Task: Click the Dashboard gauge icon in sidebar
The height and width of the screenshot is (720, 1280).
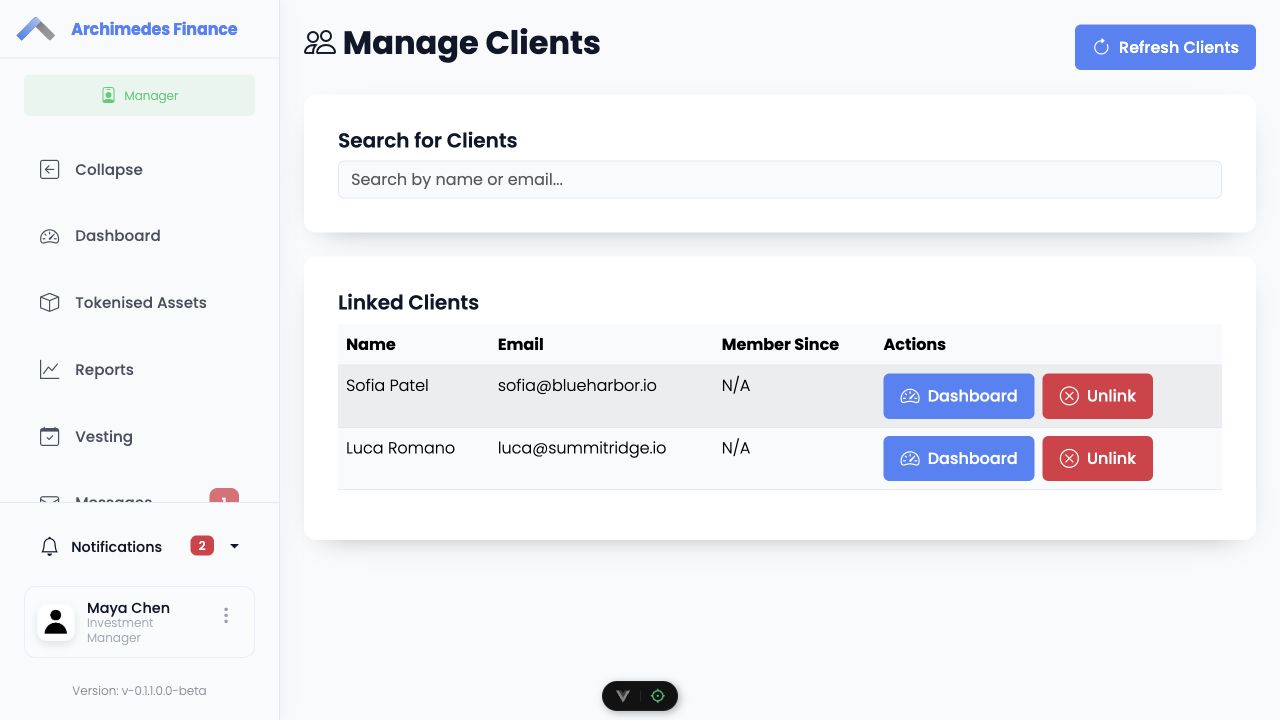Action: pyautogui.click(x=49, y=236)
